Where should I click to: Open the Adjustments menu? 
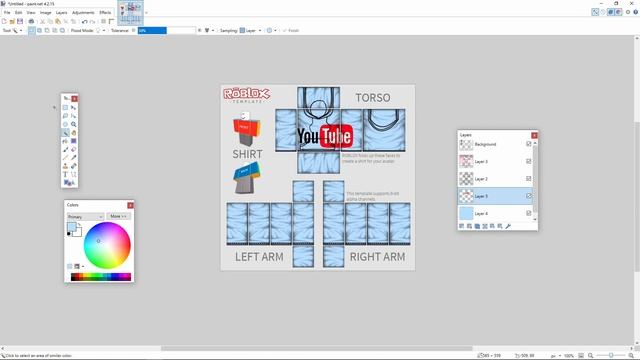[83, 12]
